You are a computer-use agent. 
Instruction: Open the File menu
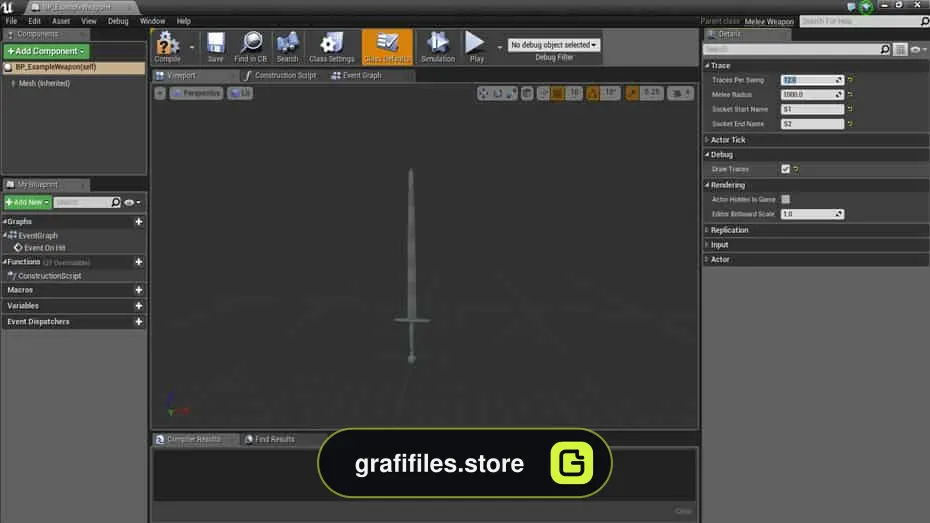[x=11, y=21]
